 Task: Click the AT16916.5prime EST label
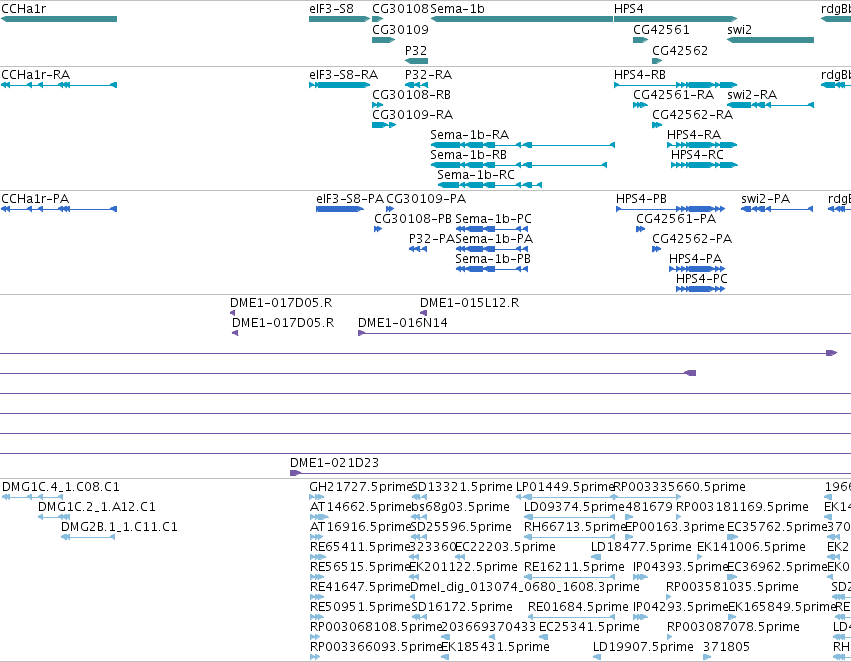point(360,527)
